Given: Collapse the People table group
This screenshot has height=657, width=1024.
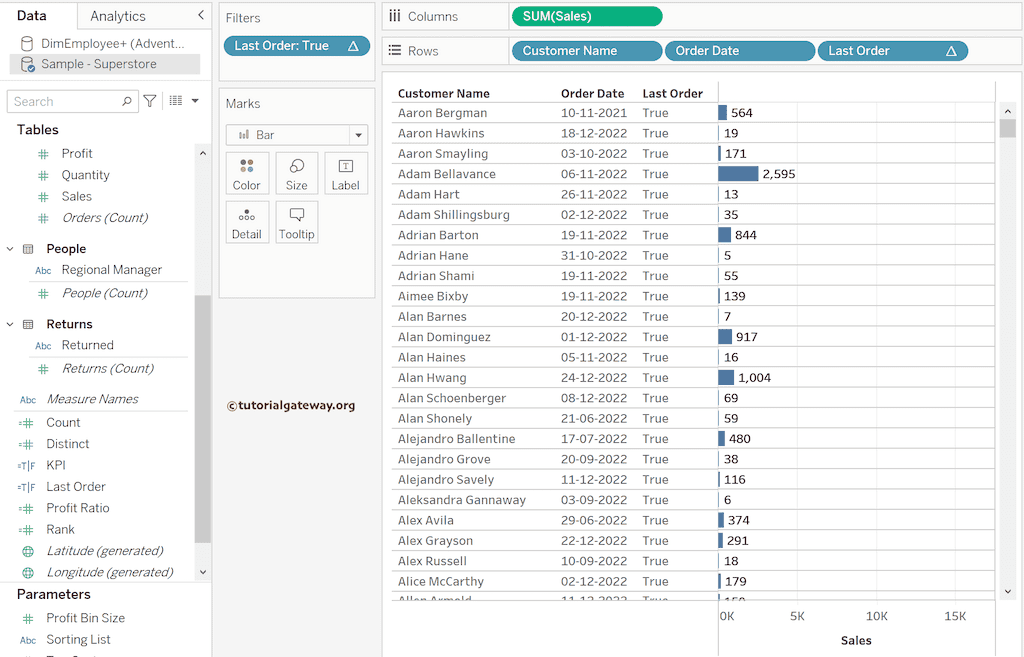Looking at the screenshot, I should [x=10, y=249].
